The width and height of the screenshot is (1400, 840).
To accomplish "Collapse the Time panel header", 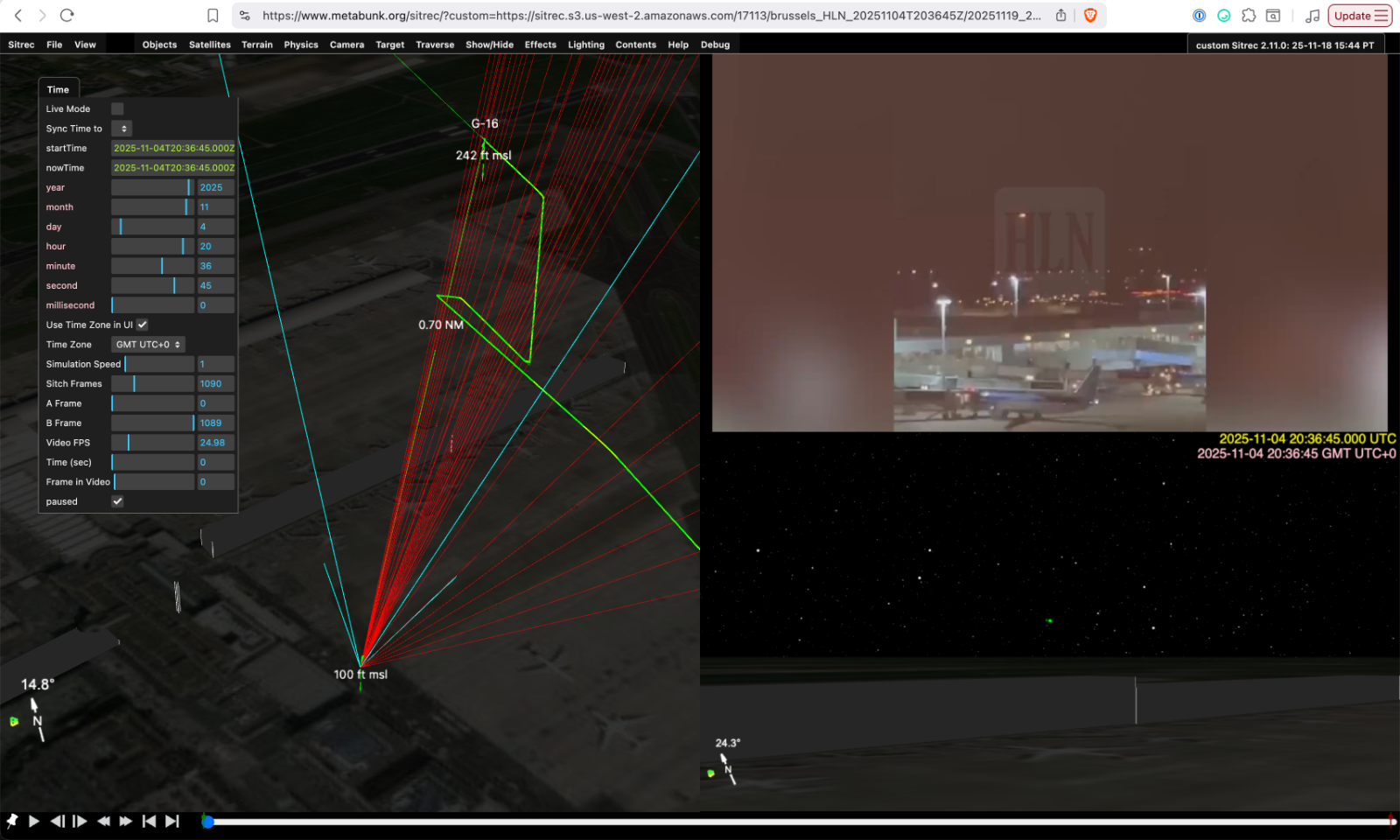I will point(59,89).
